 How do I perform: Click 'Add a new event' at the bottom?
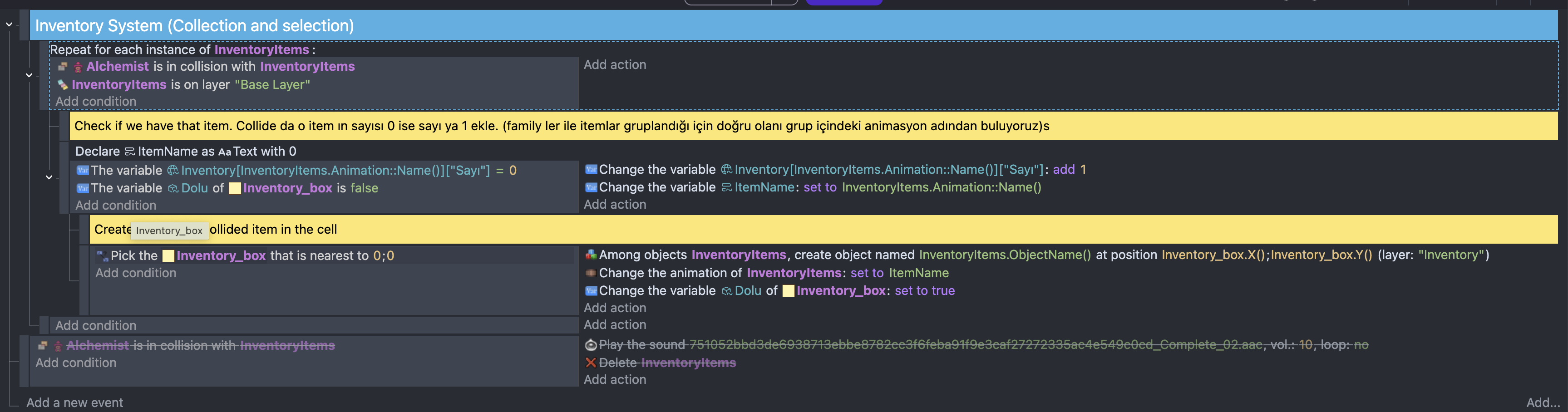coord(74,402)
